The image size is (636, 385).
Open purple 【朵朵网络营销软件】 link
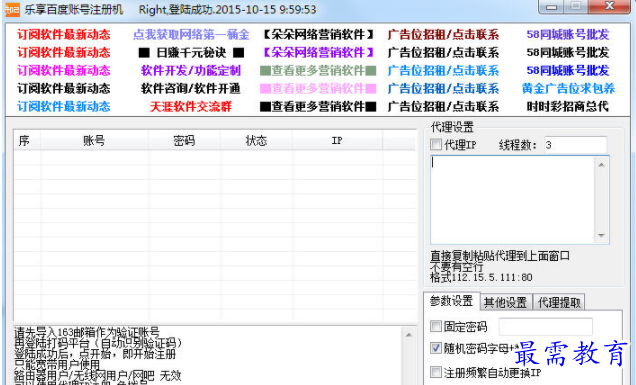coord(318,53)
